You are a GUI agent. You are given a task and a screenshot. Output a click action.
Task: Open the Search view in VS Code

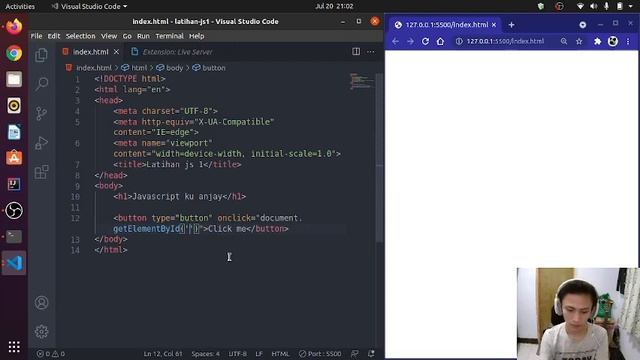point(41,84)
